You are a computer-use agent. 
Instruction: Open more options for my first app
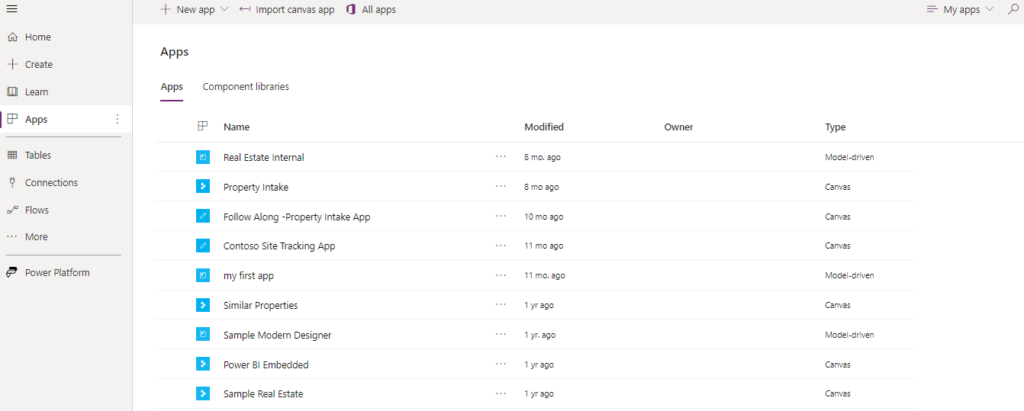click(x=501, y=275)
